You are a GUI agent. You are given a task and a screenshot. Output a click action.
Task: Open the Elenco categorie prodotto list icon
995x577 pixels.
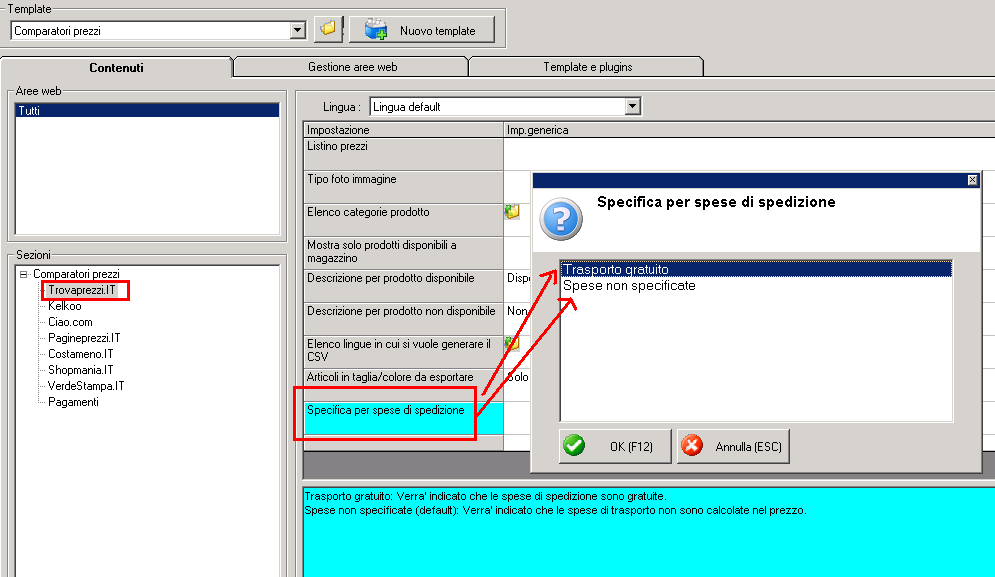click(512, 211)
